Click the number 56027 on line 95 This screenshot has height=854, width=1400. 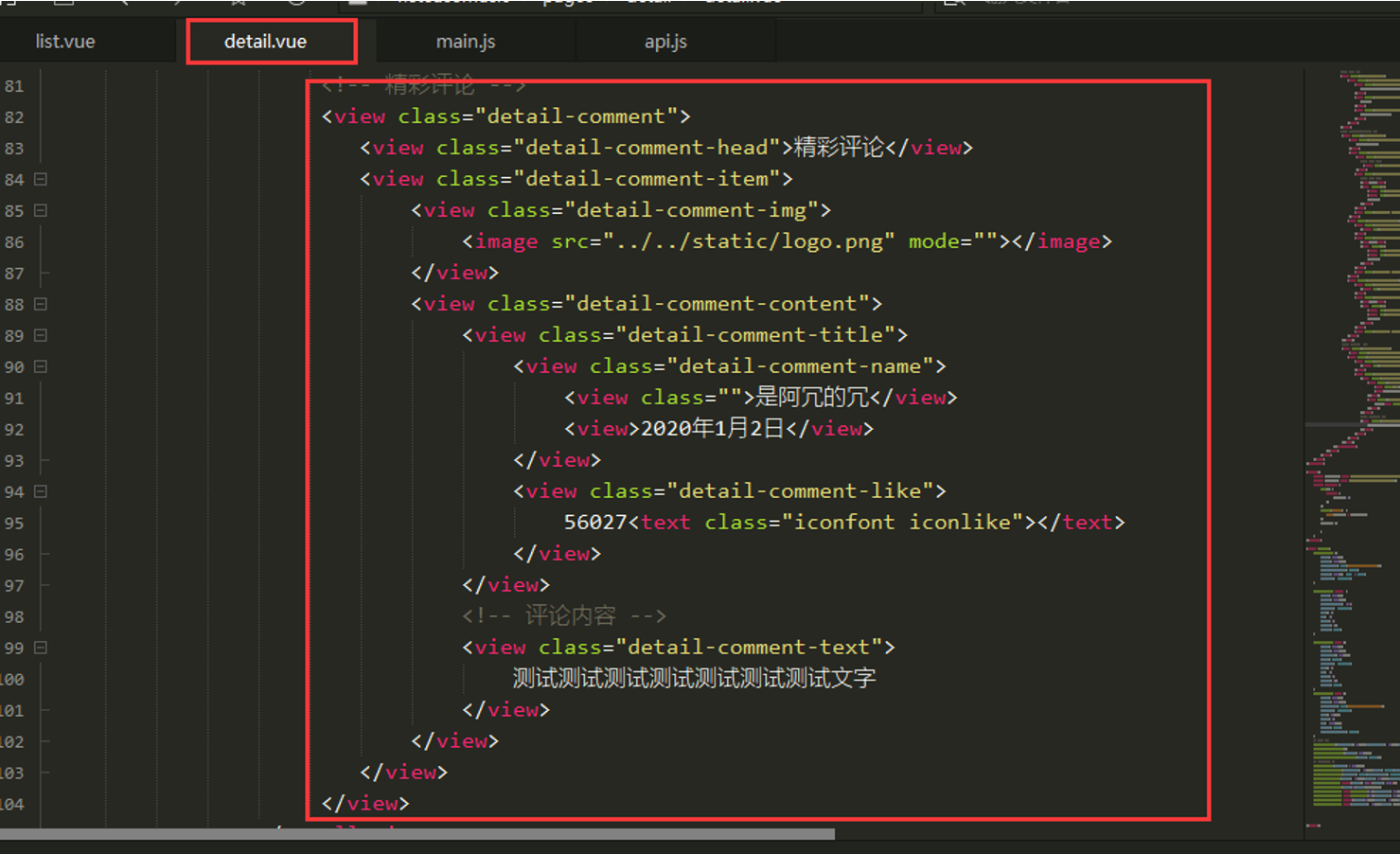point(595,523)
